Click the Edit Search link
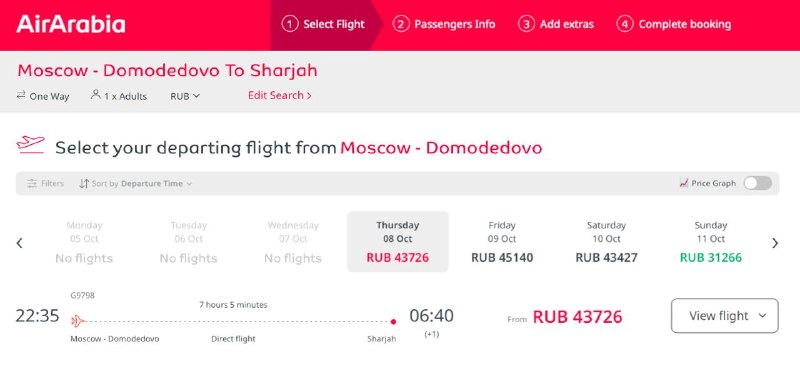 (280, 95)
